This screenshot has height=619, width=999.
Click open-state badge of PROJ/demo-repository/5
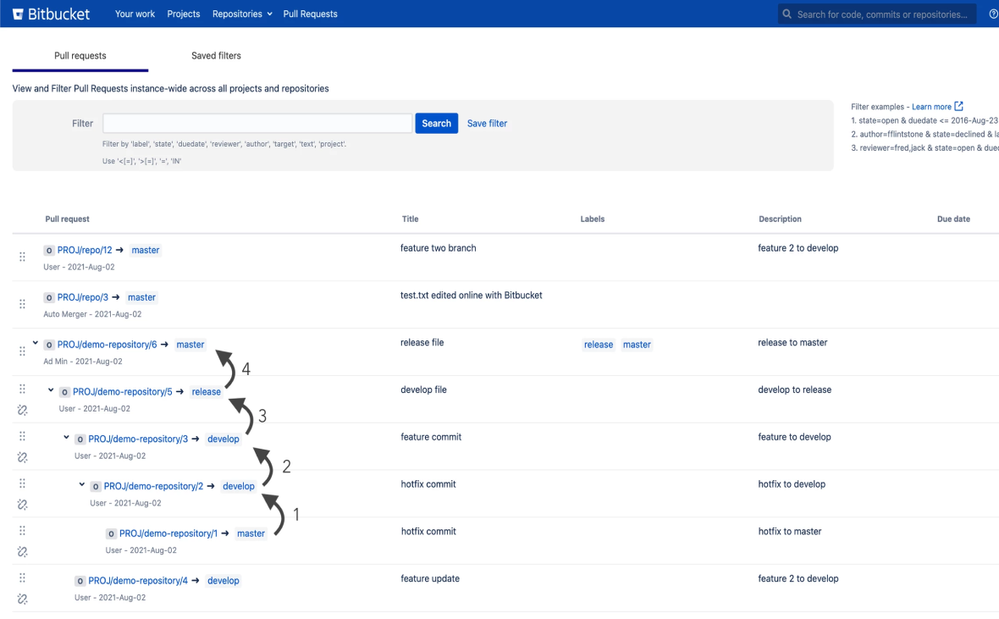64,392
